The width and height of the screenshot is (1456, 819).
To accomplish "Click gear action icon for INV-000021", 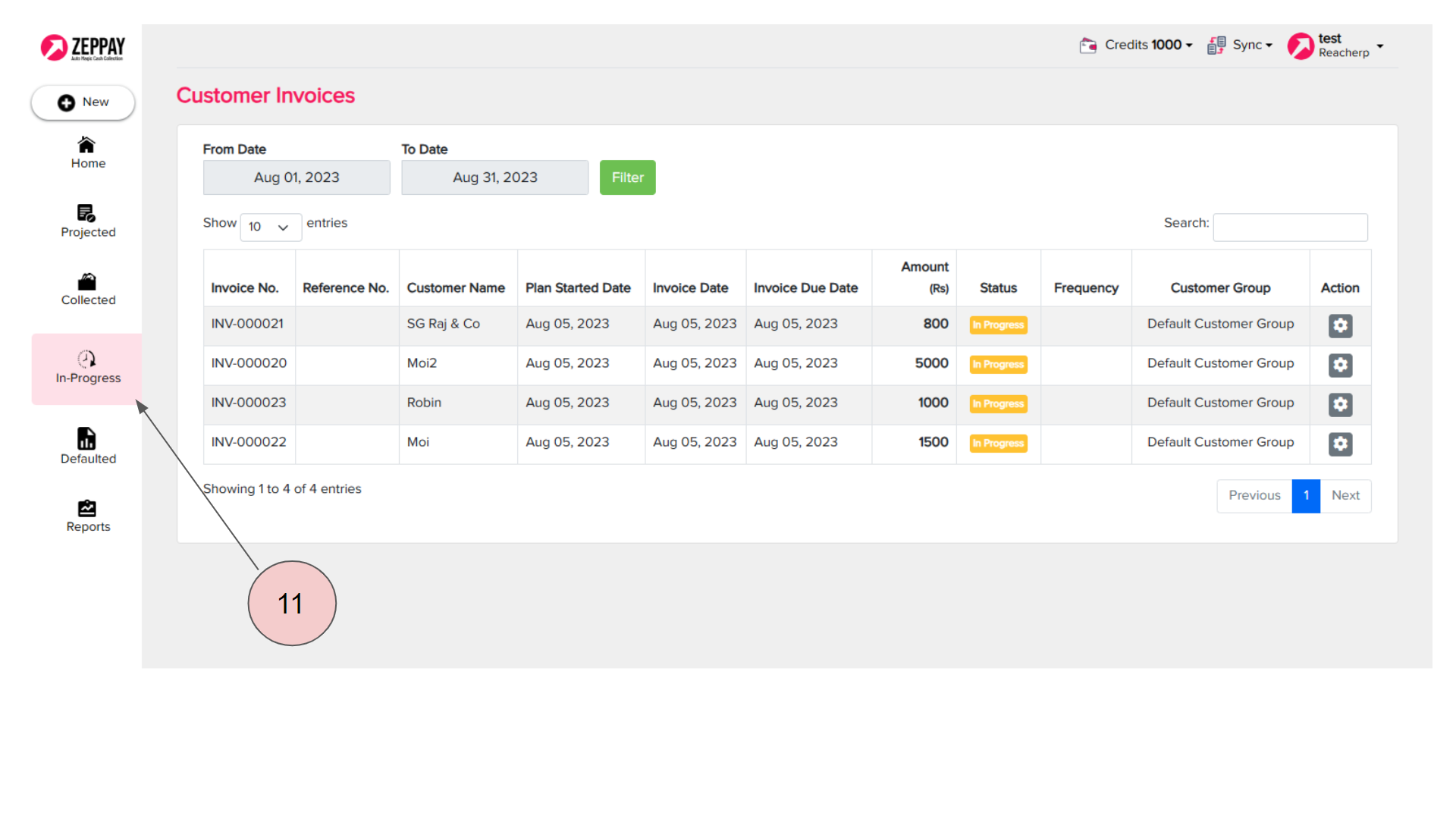I will [x=1340, y=325].
